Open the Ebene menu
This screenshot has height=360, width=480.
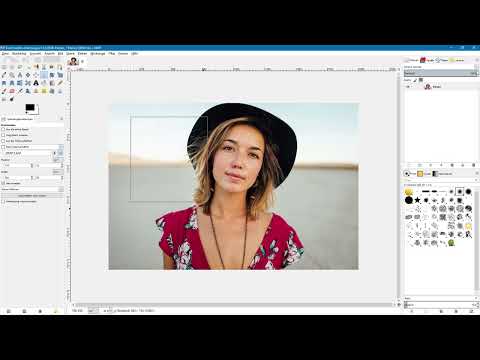70,53
